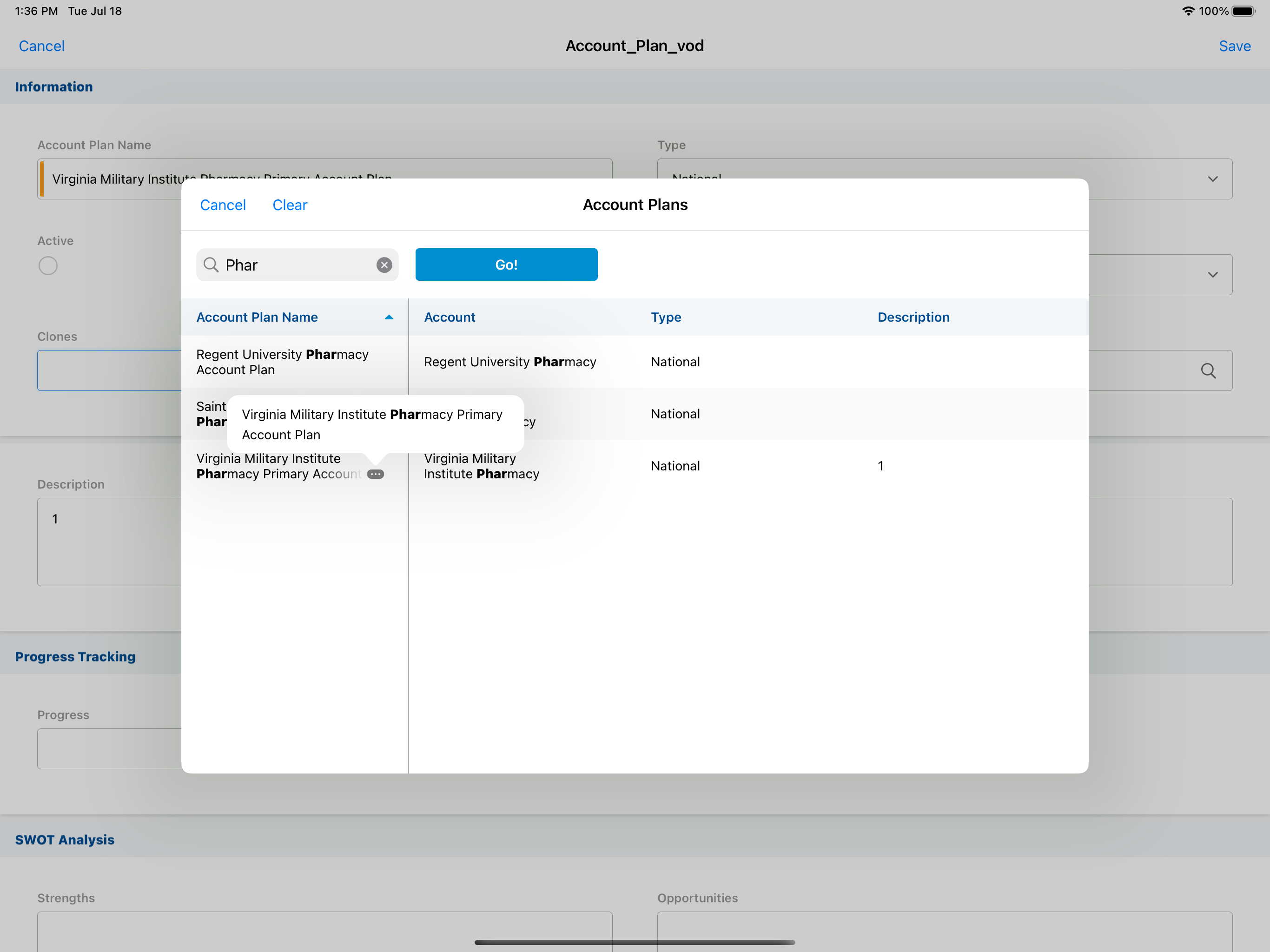Clear the search text with the X icon
This screenshot has height=952, width=1270.
click(384, 264)
